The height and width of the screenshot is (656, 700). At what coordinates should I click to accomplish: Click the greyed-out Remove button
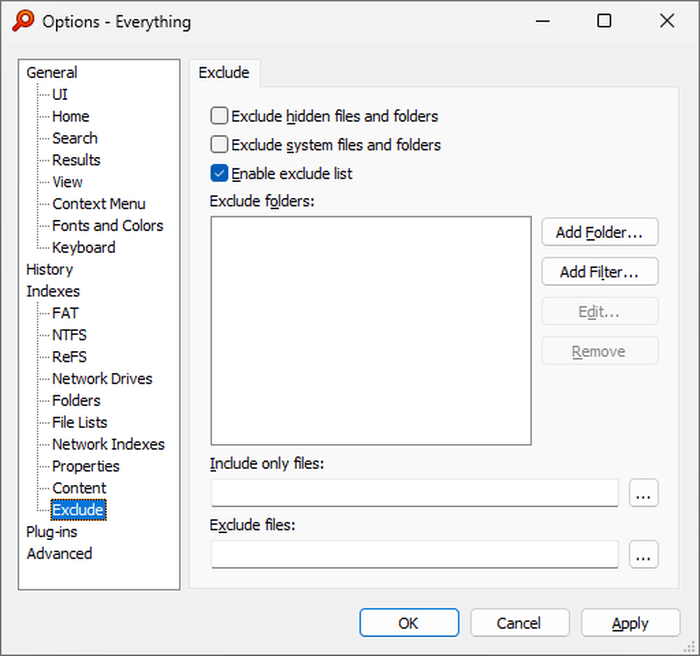click(x=600, y=351)
